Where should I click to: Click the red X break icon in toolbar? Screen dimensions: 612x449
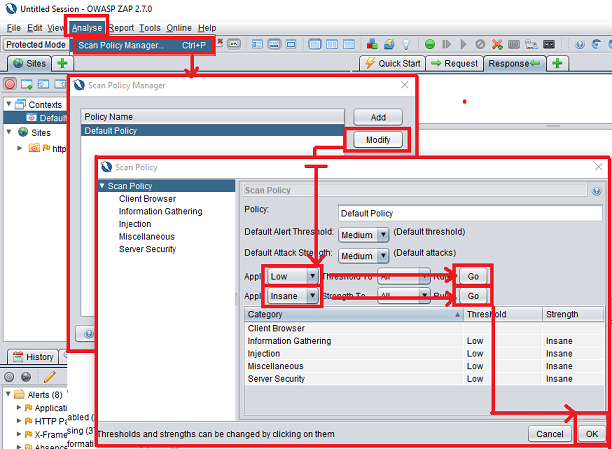click(x=497, y=45)
